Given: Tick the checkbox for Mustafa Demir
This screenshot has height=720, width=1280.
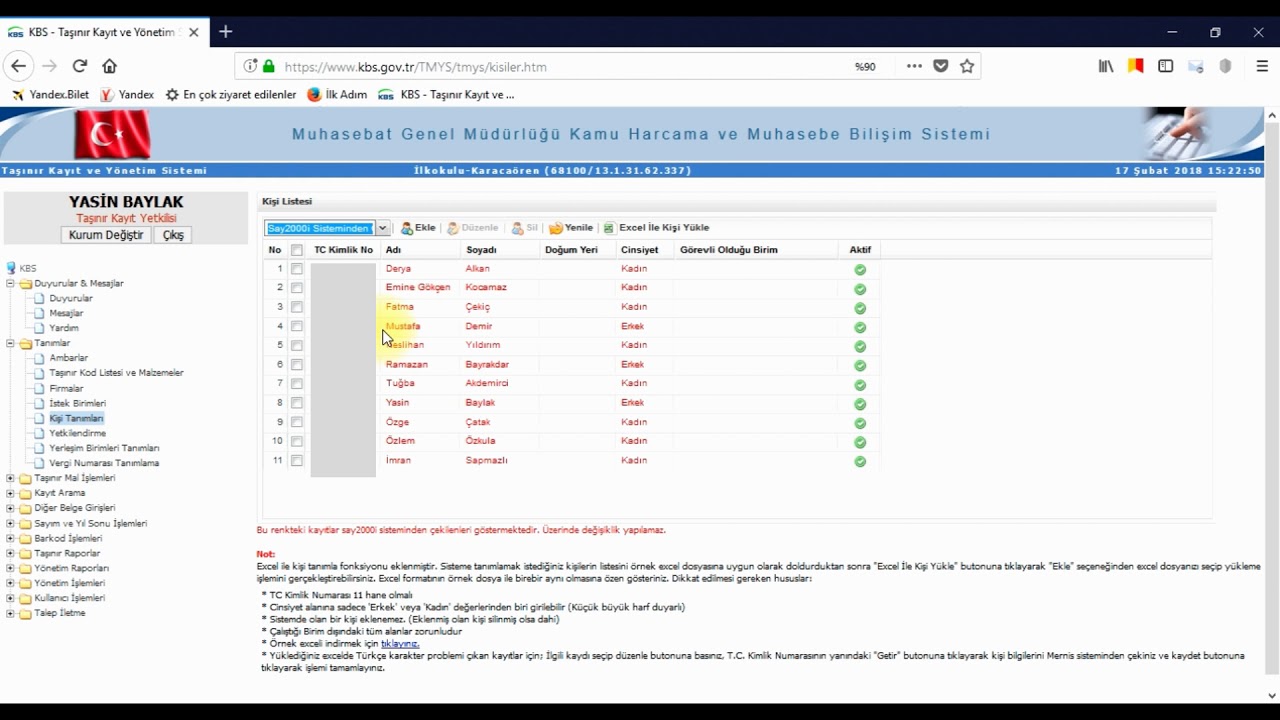Looking at the screenshot, I should click(x=297, y=326).
